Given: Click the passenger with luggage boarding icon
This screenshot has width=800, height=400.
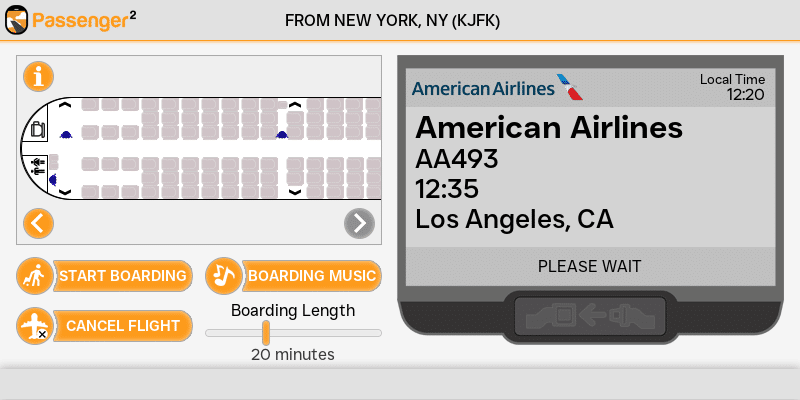Looking at the screenshot, I should coord(35,276).
